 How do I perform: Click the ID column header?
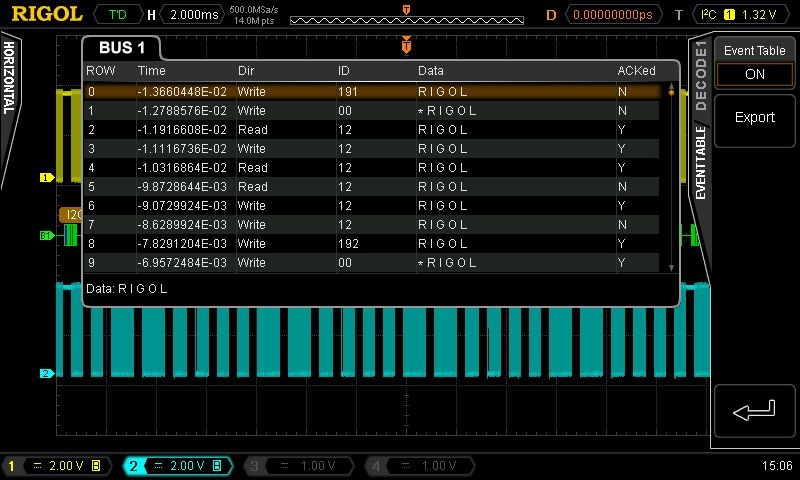pos(343,71)
